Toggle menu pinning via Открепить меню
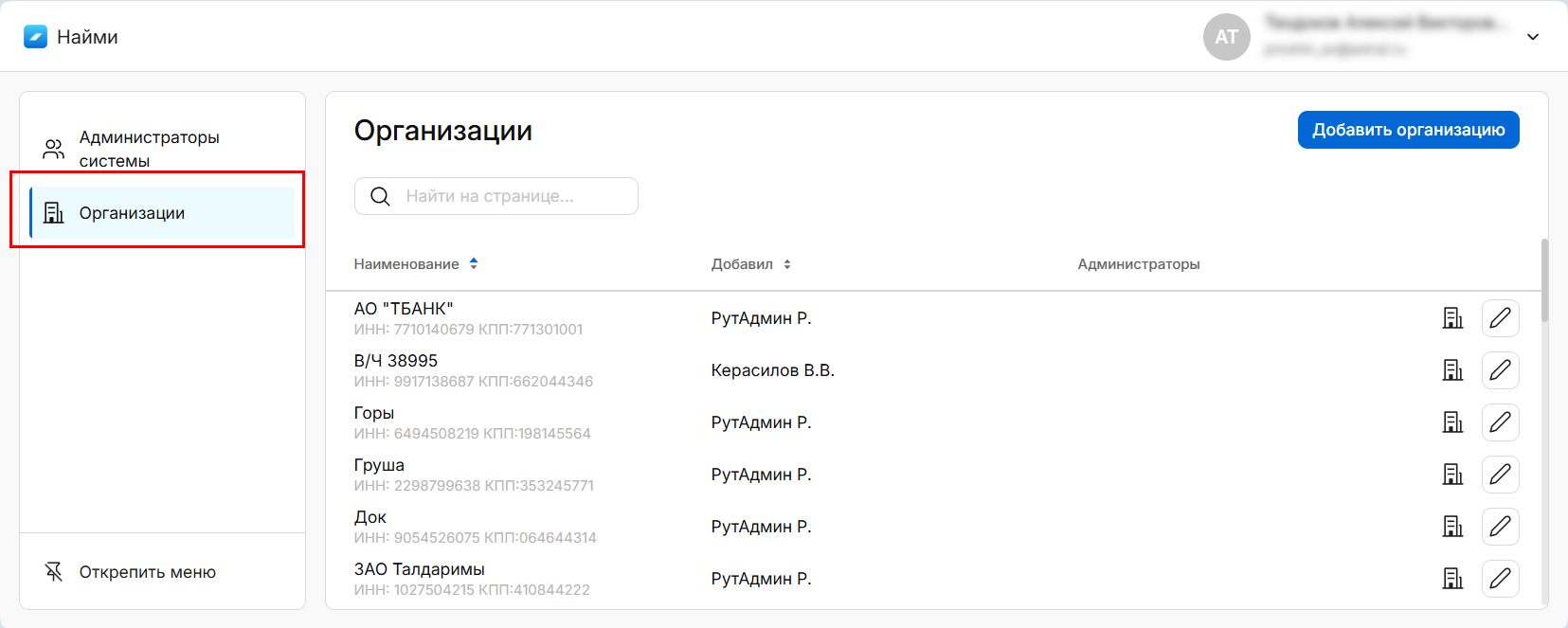This screenshot has height=628, width=1568. pos(147,572)
